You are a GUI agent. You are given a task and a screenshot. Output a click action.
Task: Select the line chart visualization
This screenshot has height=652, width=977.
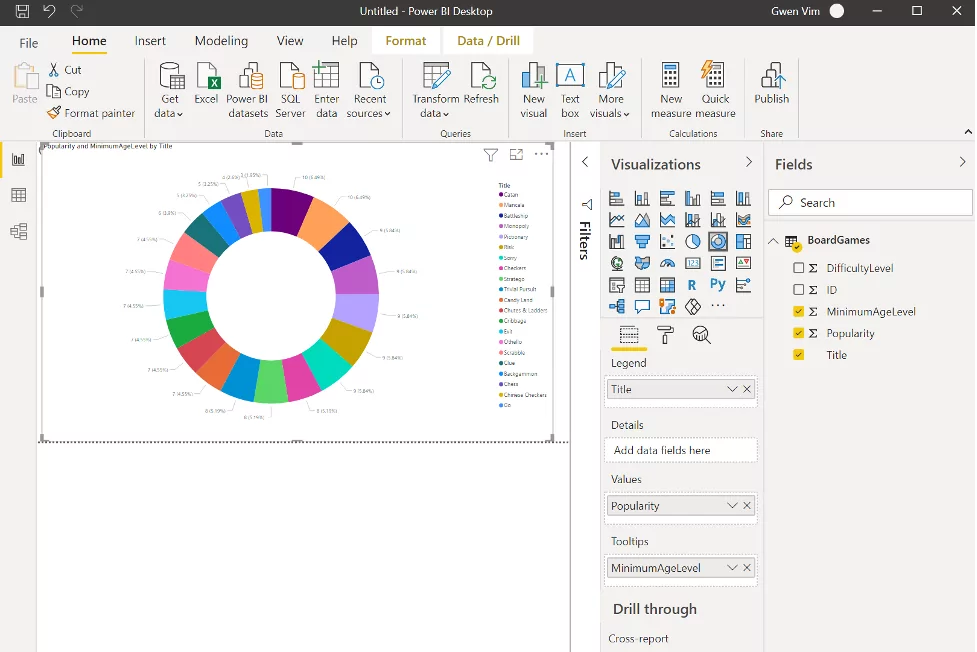tap(616, 219)
